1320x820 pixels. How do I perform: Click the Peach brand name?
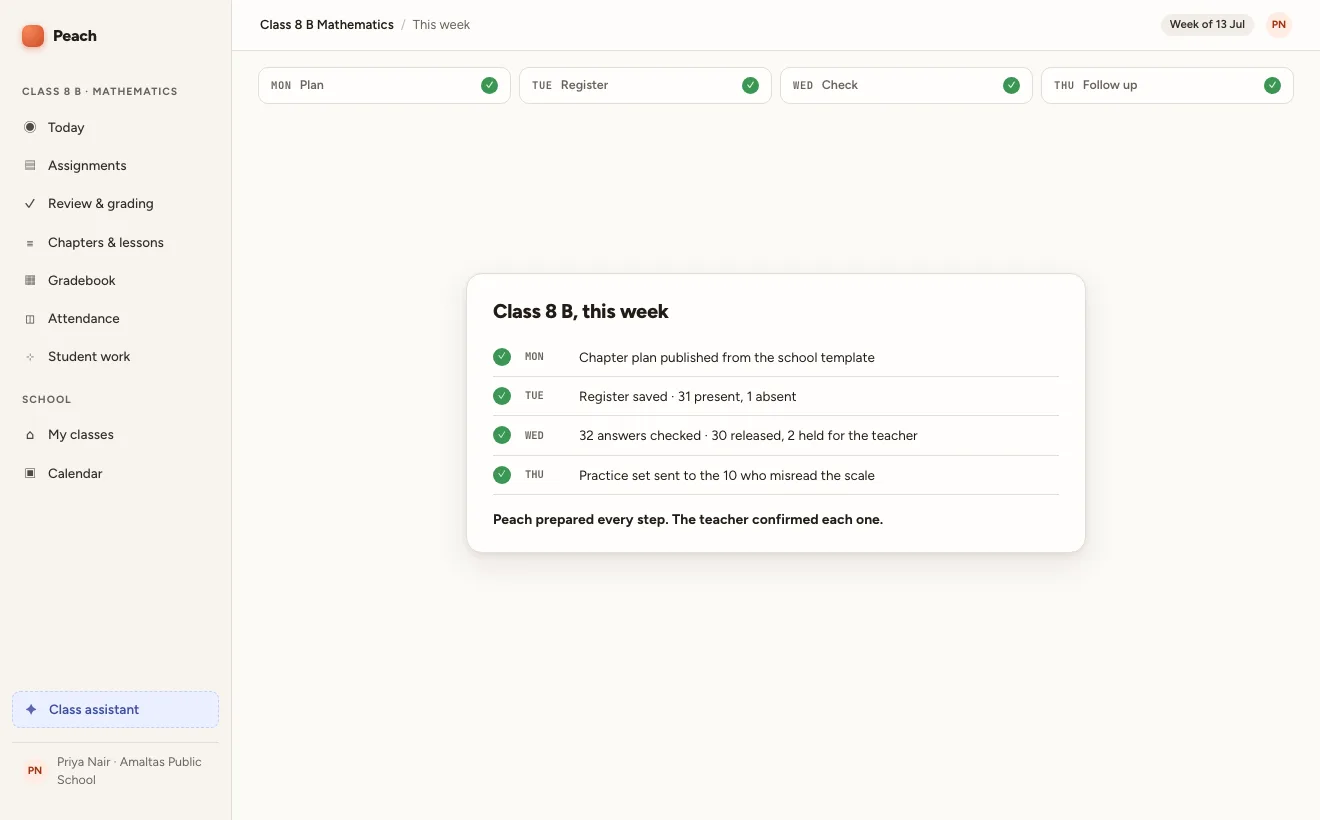(x=75, y=36)
